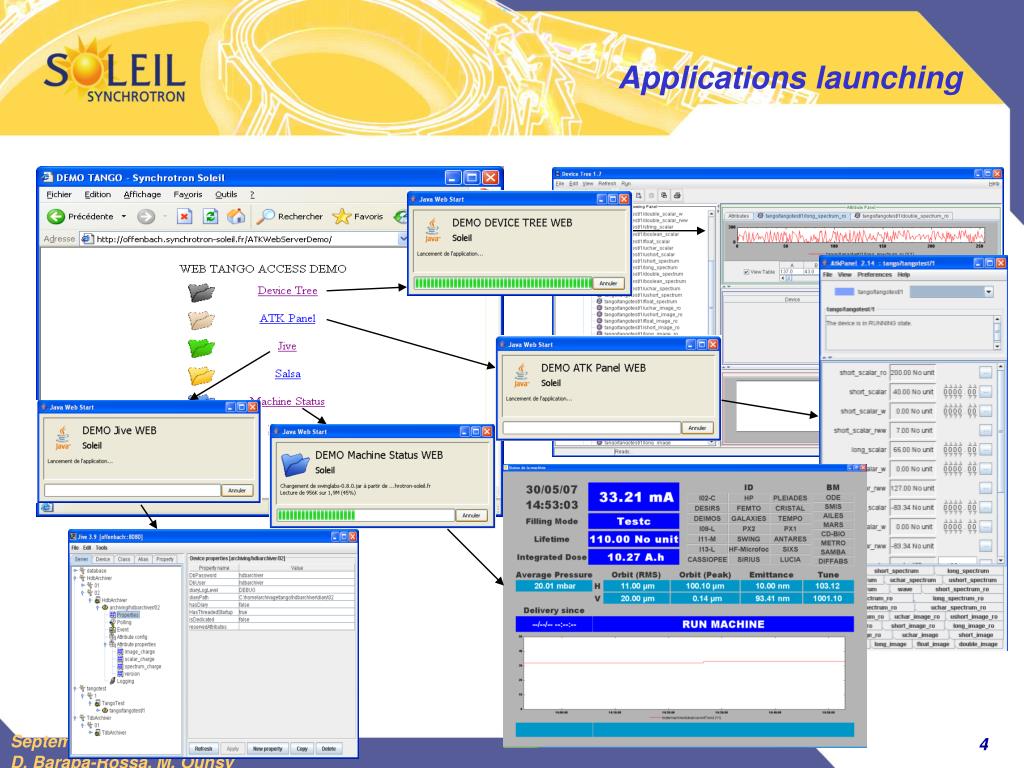
Task: Click the green folder beside Jive
Action: point(201,347)
